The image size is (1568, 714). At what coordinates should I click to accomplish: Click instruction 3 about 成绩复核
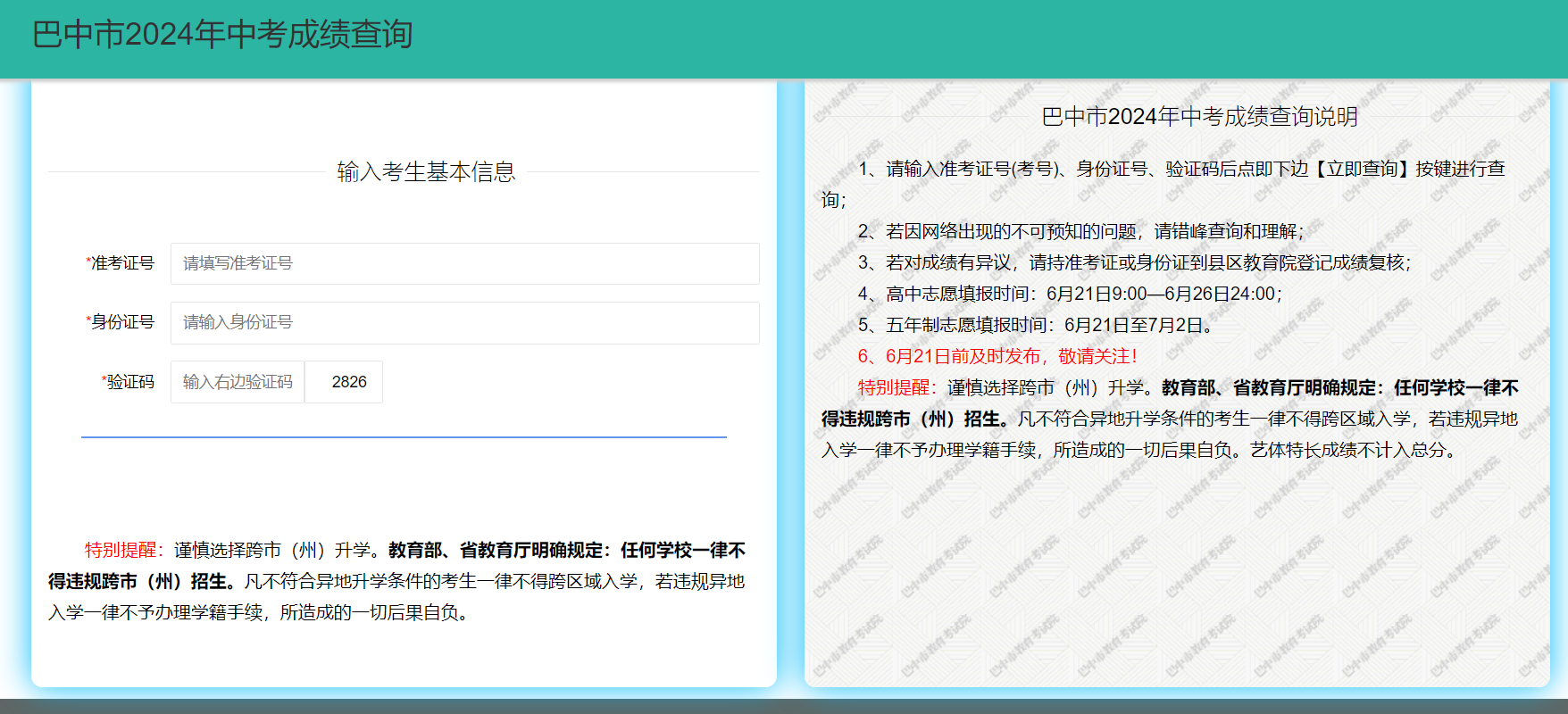(x=1134, y=262)
